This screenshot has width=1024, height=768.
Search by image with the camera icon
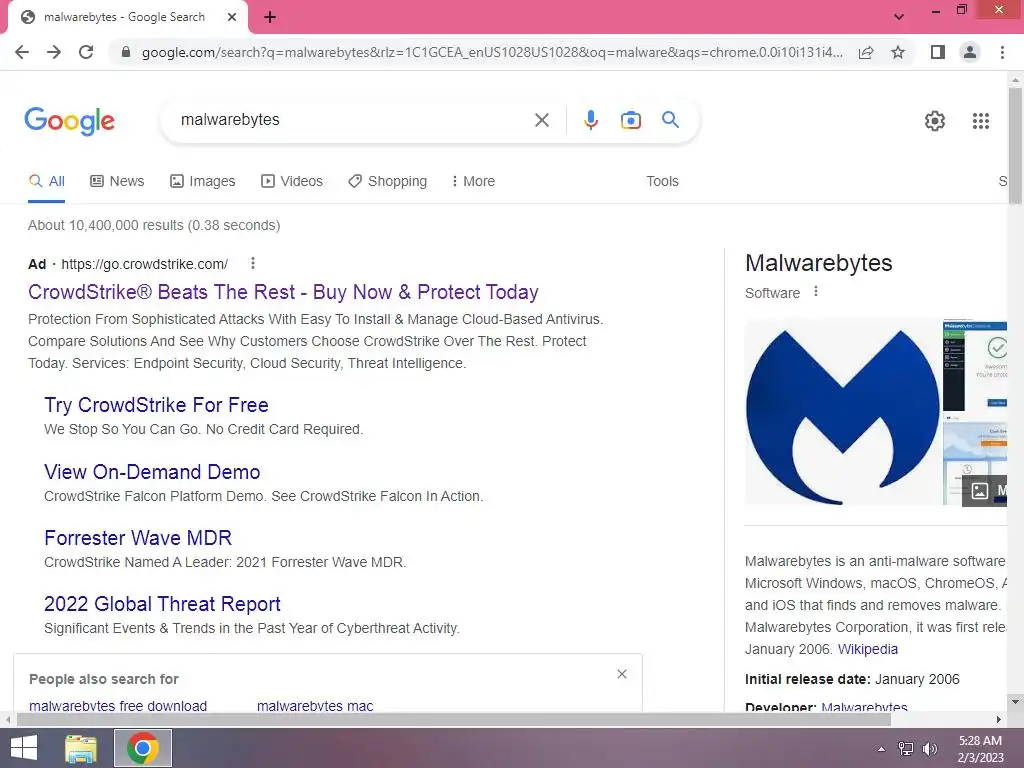pyautogui.click(x=630, y=120)
